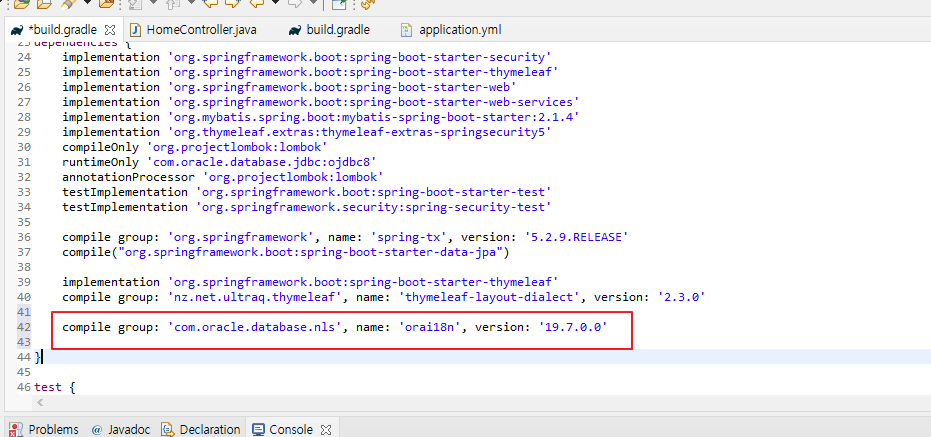The height and width of the screenshot is (437, 931).
Task: Click the compileOnly keyword on line 30
Action: [x=98, y=147]
